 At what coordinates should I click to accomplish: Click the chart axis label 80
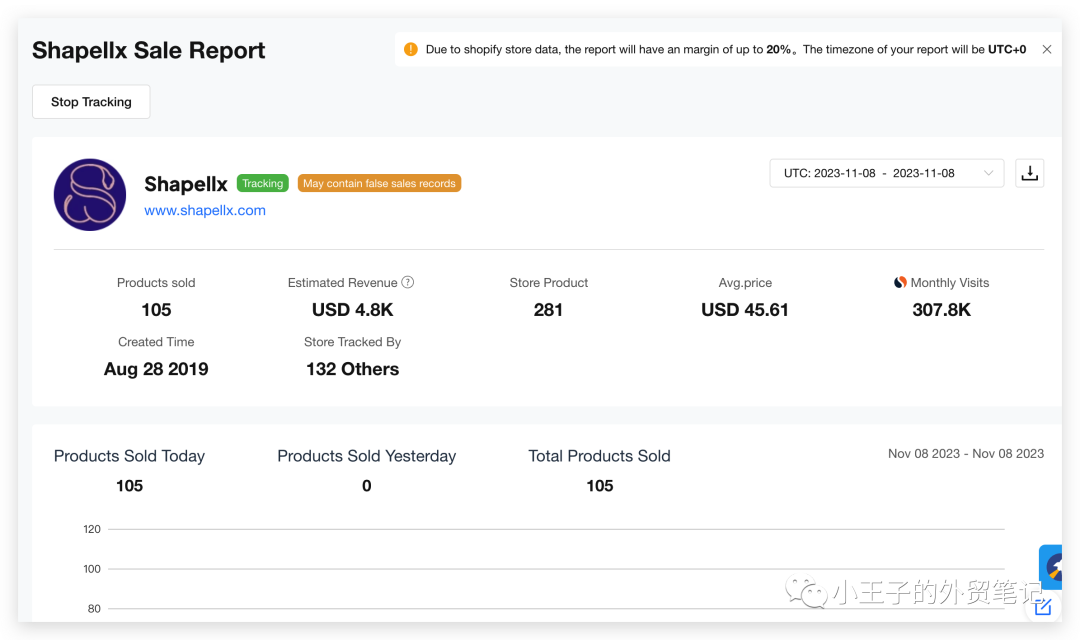tap(94, 608)
